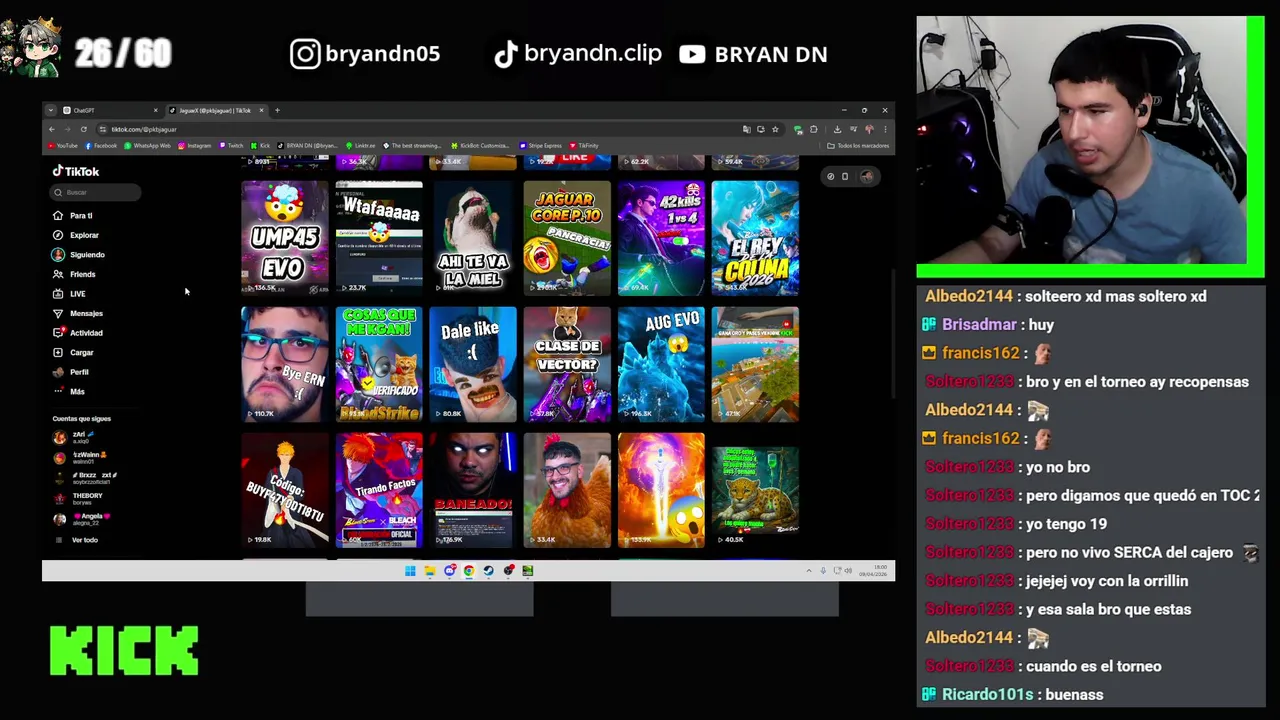Open the Tirando Factos video
The height and width of the screenshot is (720, 1280).
click(379, 490)
